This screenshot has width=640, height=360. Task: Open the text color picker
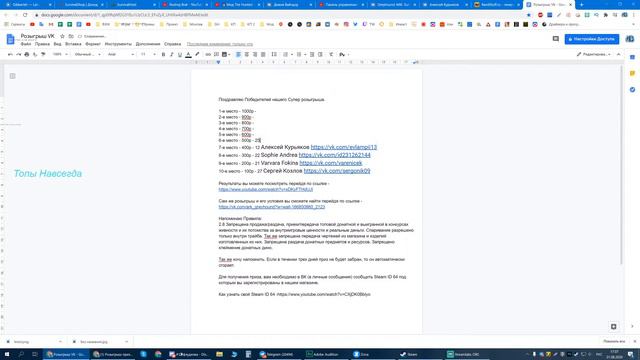point(188,54)
